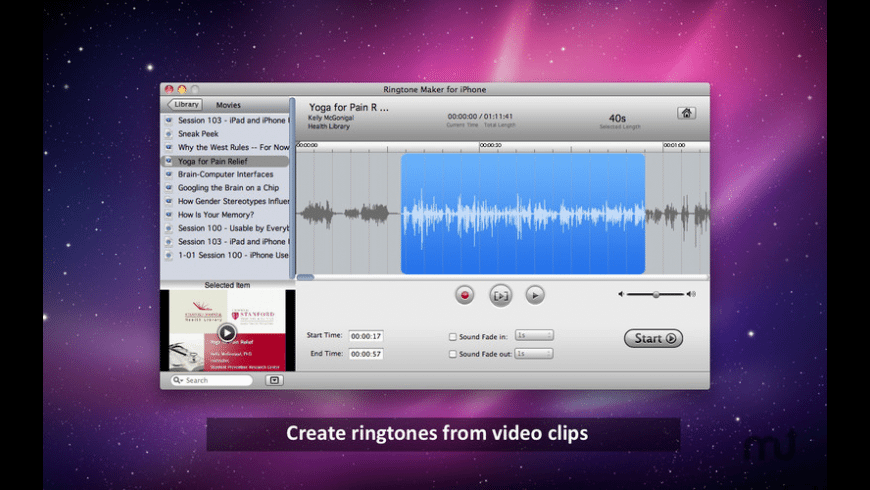Open the Sound Fade out duration dropdown
The width and height of the screenshot is (870, 490).
534,353
